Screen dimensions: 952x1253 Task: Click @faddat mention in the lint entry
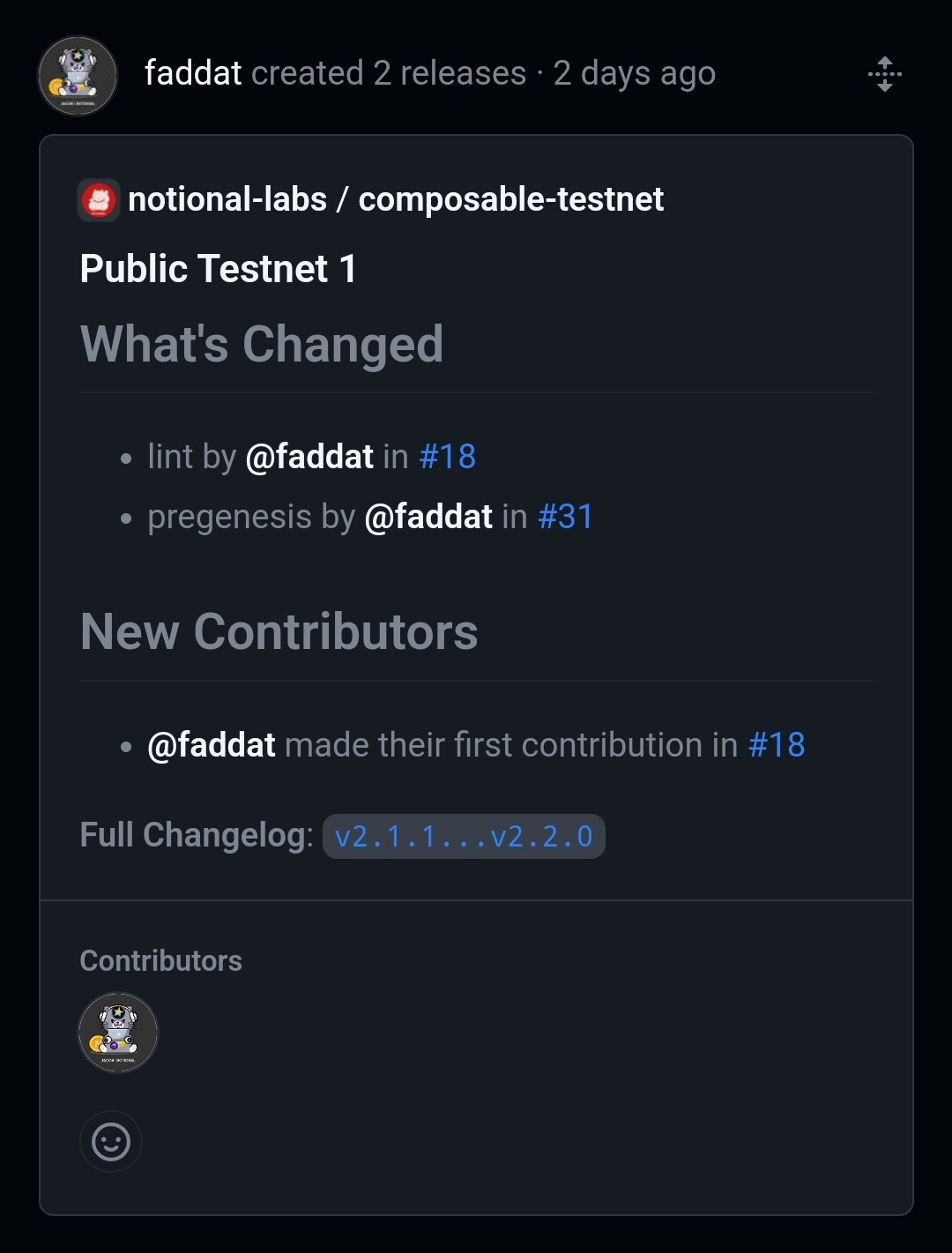[x=309, y=457]
